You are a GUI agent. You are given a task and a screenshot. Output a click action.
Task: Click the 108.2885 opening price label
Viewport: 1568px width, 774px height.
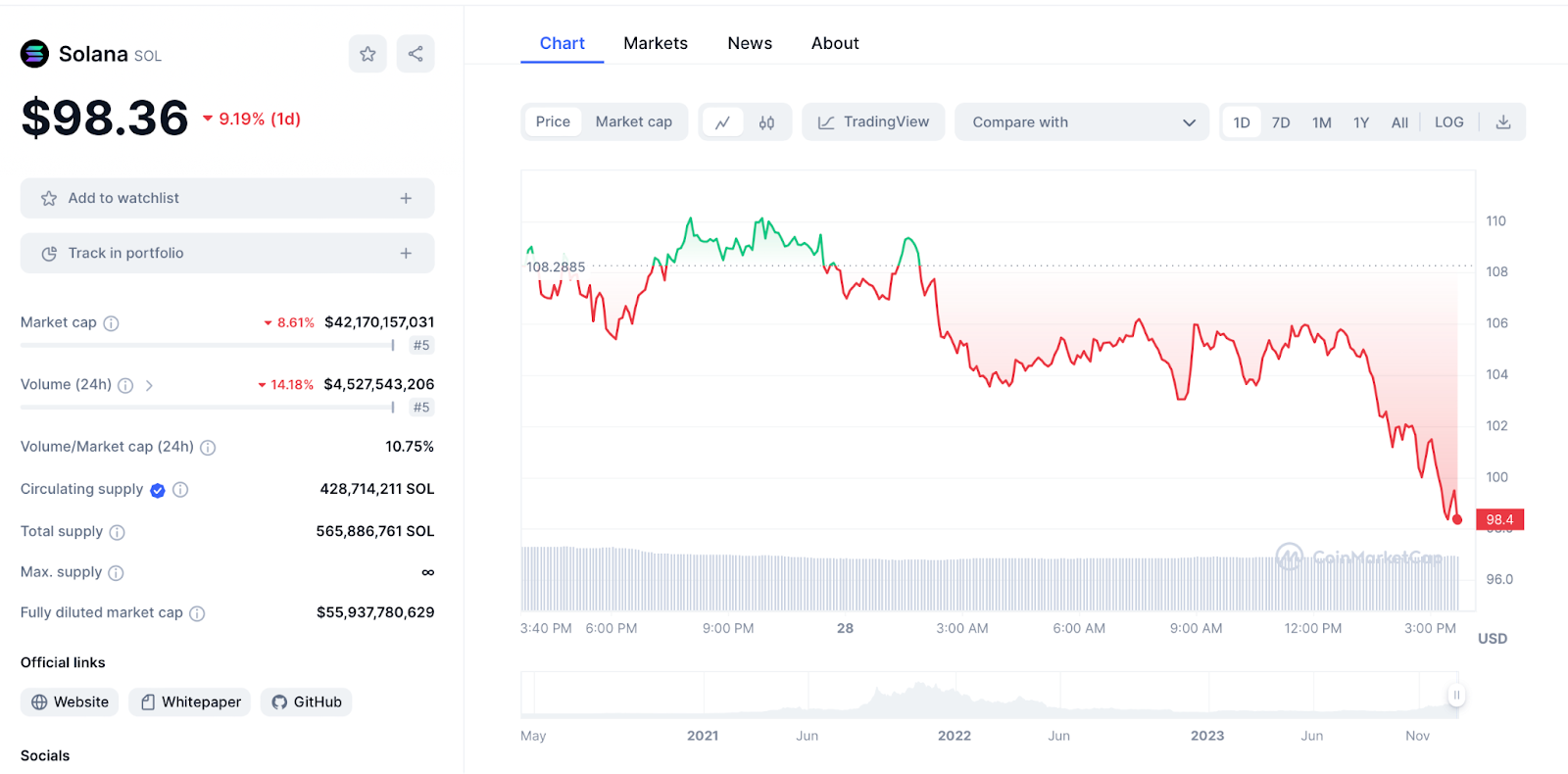(x=556, y=266)
